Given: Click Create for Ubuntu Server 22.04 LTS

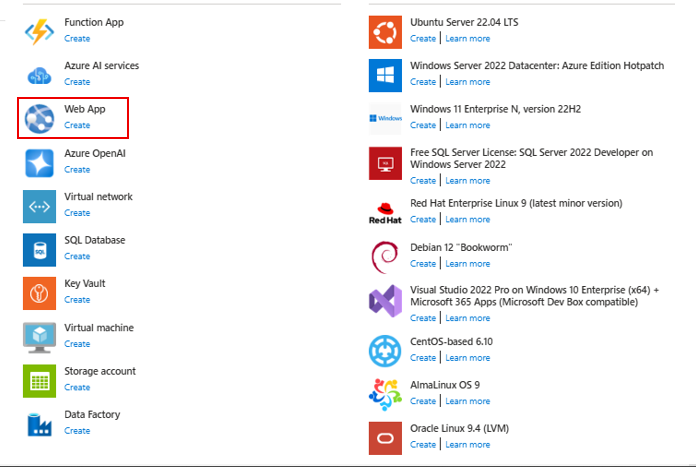Looking at the screenshot, I should click(423, 39).
